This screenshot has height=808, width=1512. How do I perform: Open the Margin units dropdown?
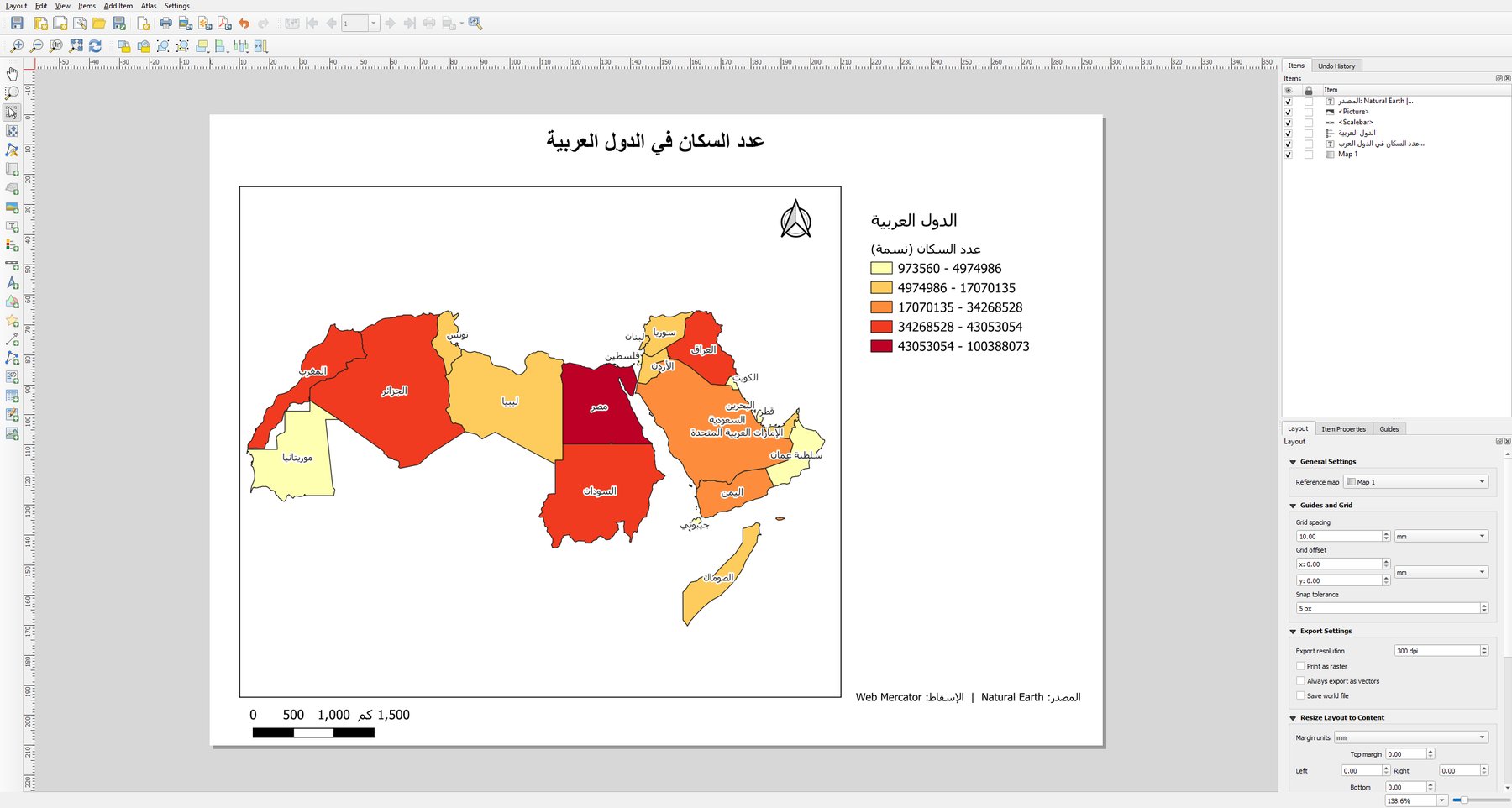point(1411,737)
